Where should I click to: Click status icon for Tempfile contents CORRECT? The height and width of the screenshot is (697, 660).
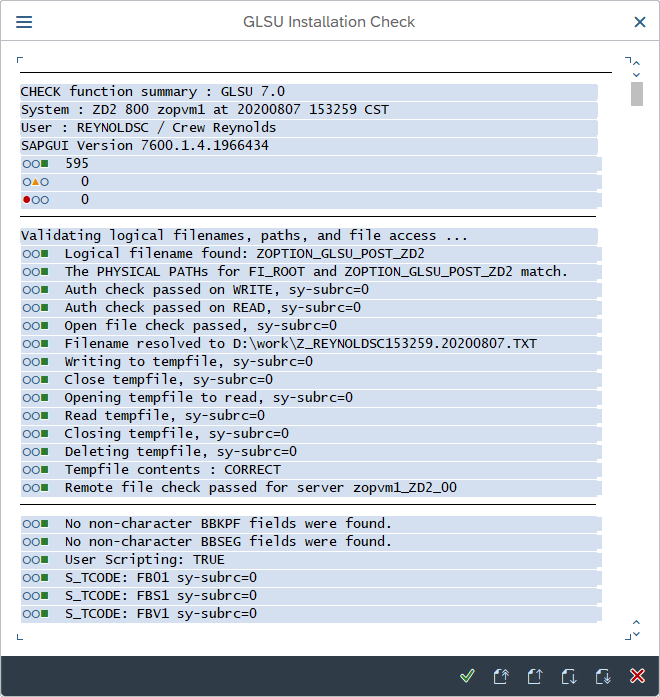(x=36, y=470)
